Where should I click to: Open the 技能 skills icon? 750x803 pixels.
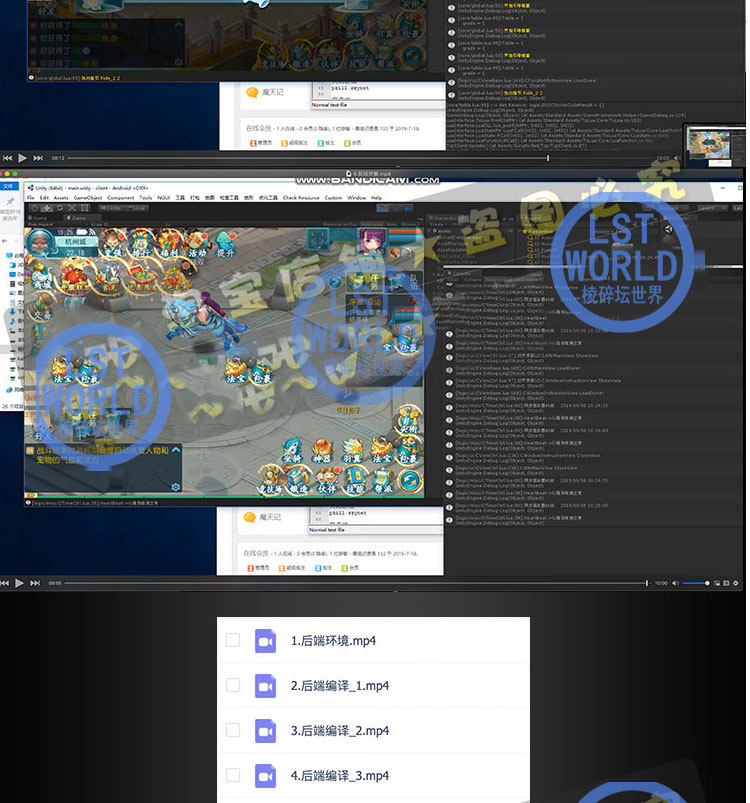[x=355, y=480]
